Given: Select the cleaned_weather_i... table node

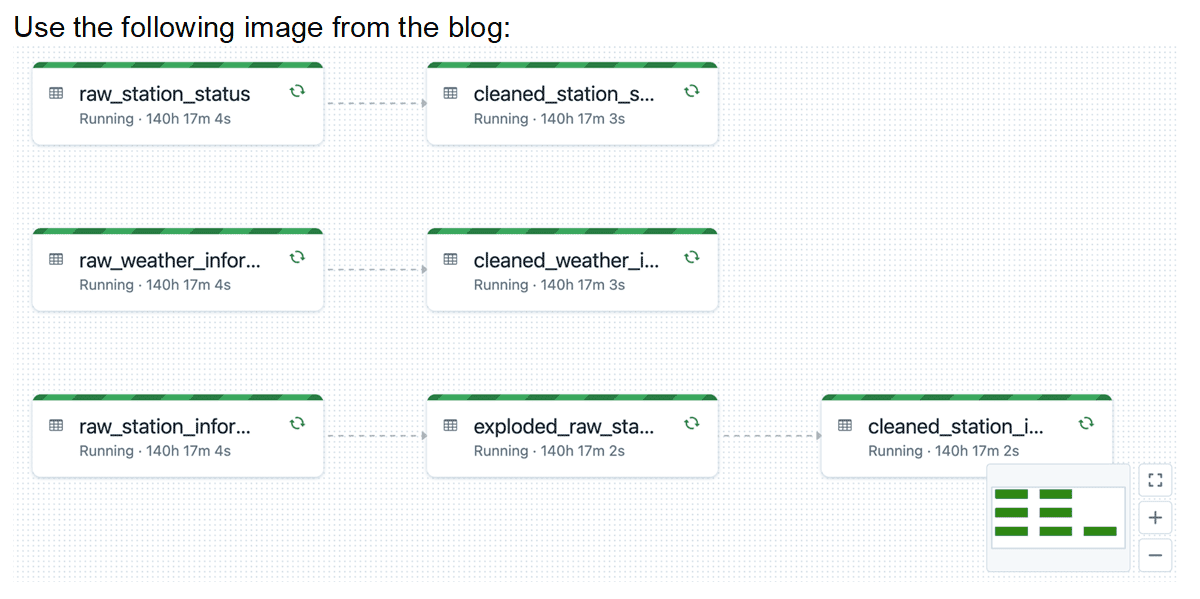Looking at the screenshot, I should tap(572, 271).
